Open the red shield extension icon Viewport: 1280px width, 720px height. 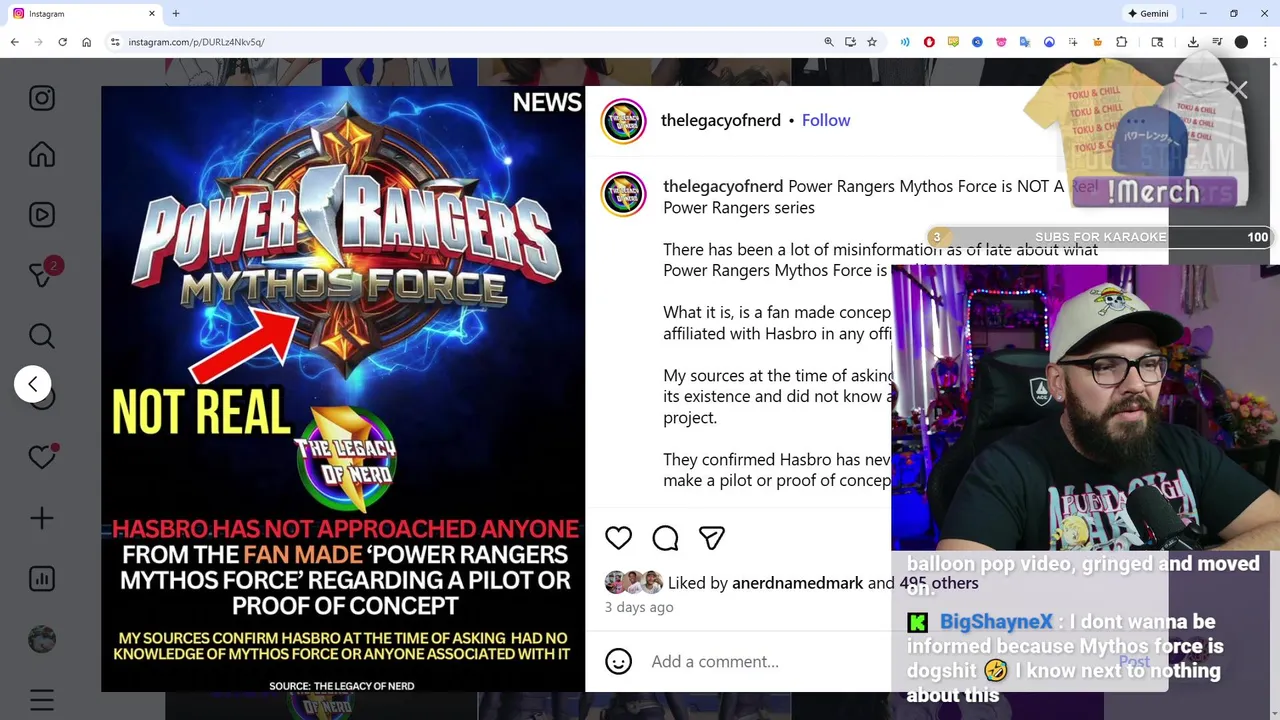(929, 42)
